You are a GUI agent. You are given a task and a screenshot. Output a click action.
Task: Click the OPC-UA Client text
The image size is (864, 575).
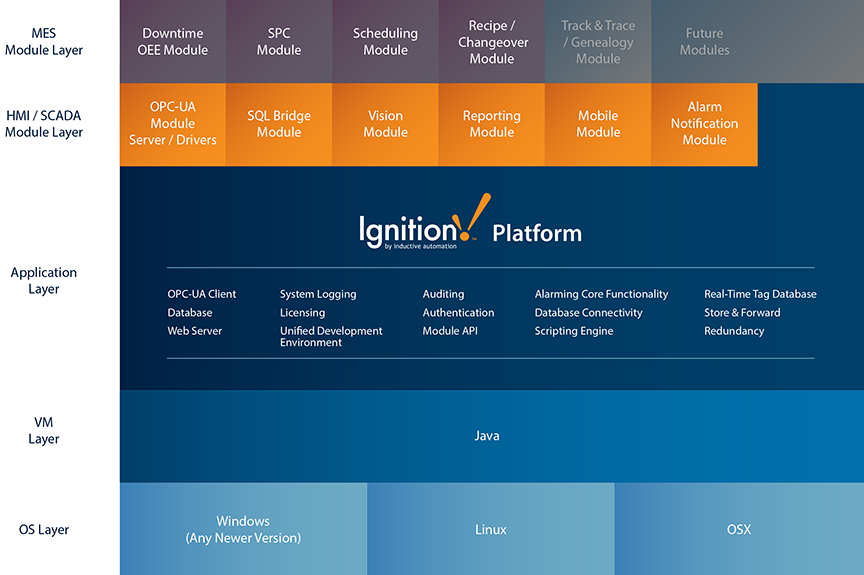[x=202, y=294]
